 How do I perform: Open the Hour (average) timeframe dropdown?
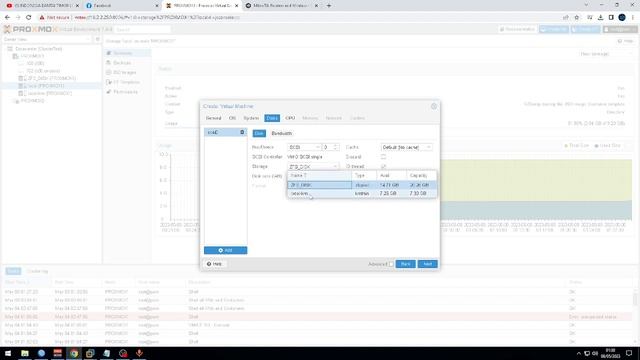605,54
